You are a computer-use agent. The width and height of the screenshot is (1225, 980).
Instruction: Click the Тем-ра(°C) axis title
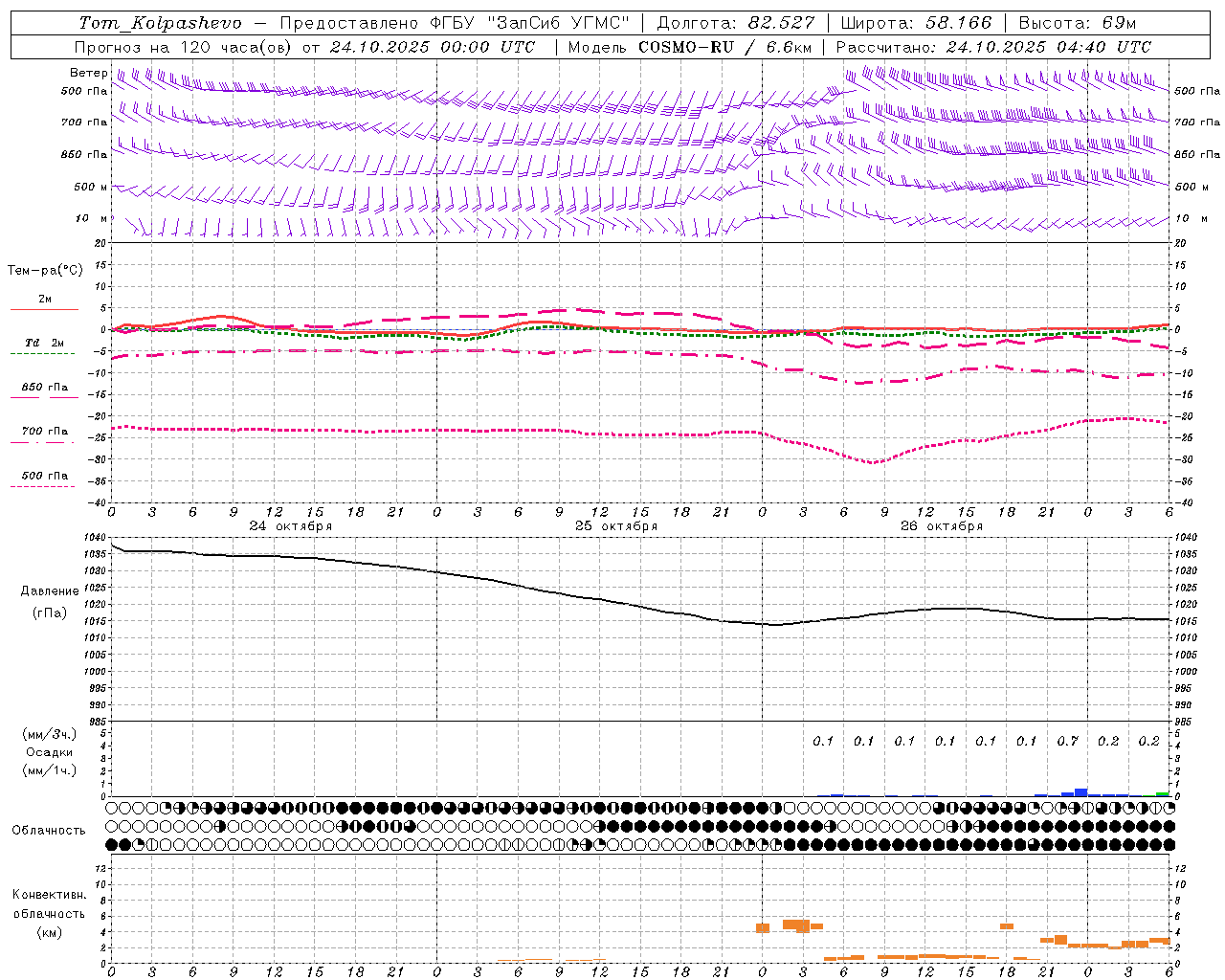(x=45, y=271)
